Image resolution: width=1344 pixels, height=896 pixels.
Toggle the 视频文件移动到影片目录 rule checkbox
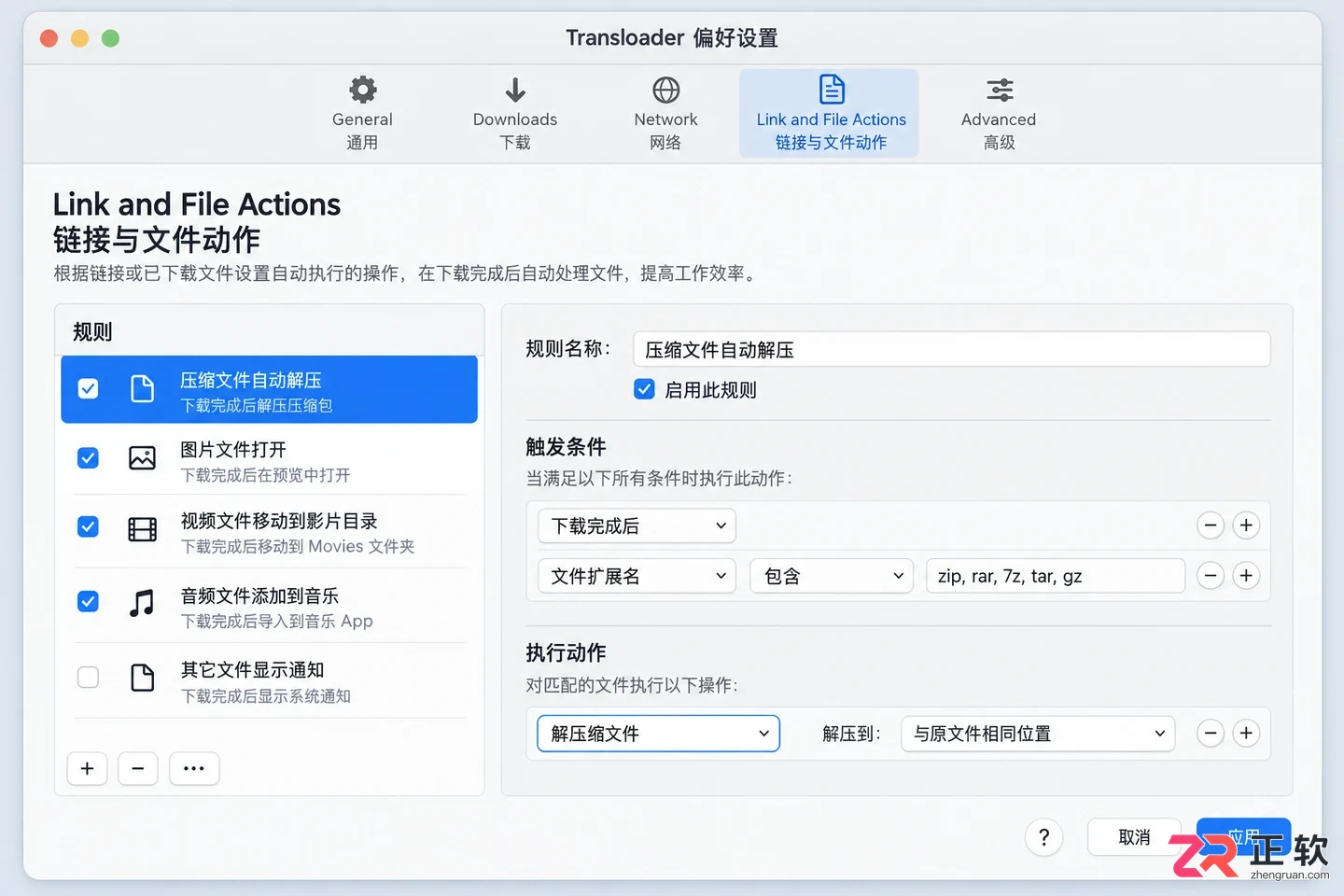88,527
